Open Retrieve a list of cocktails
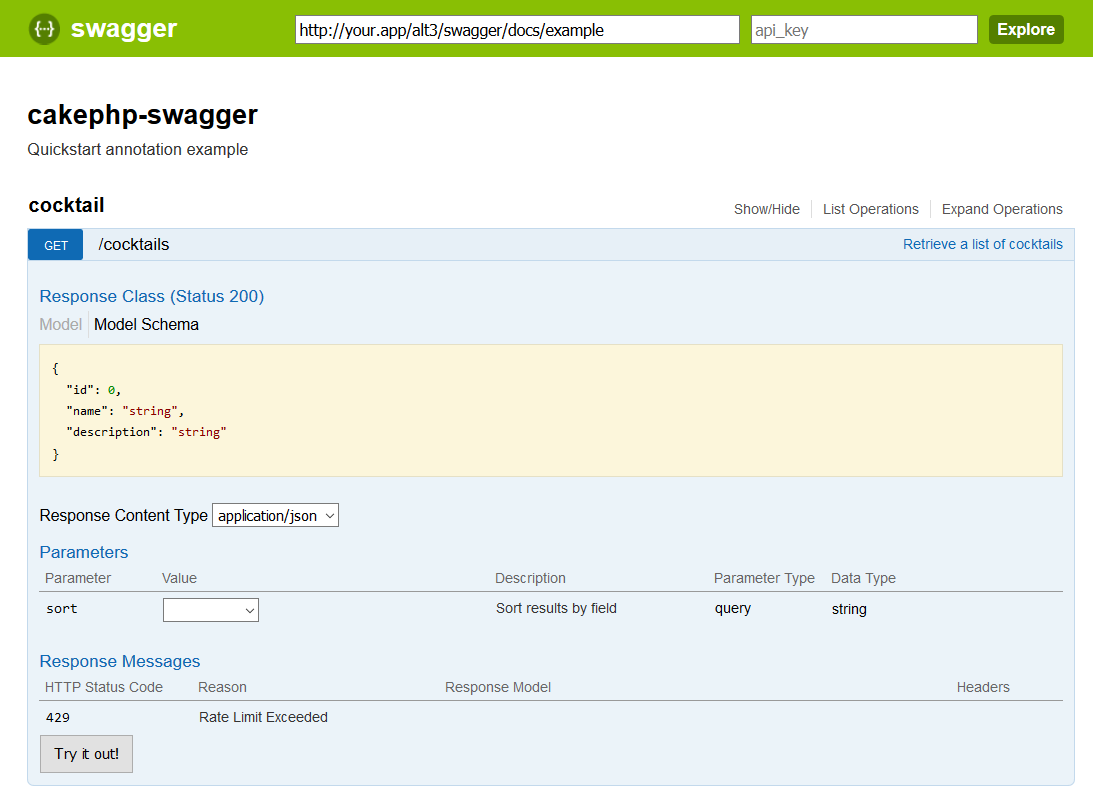Screen dimensions: 1093x809 (x=982, y=244)
